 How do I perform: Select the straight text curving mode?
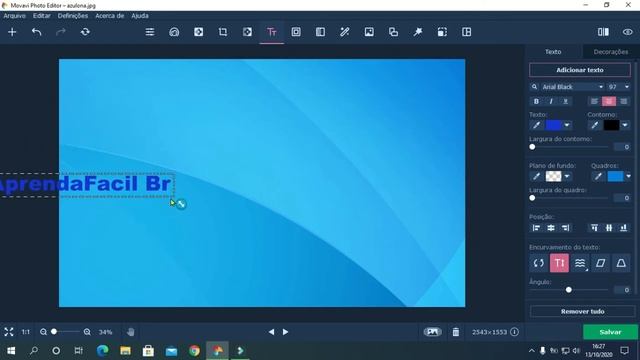coord(559,263)
